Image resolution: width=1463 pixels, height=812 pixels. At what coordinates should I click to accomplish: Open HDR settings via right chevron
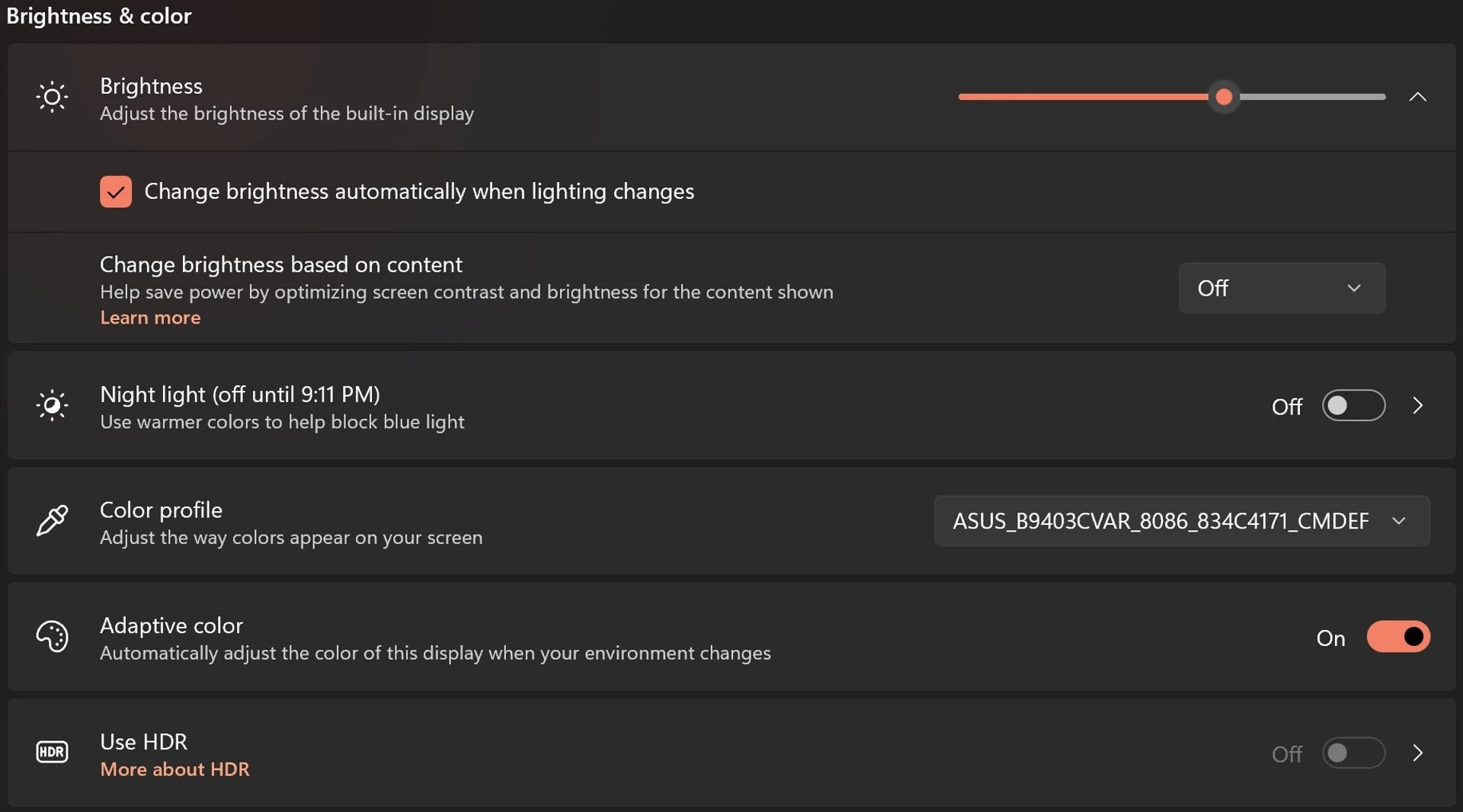pos(1417,753)
